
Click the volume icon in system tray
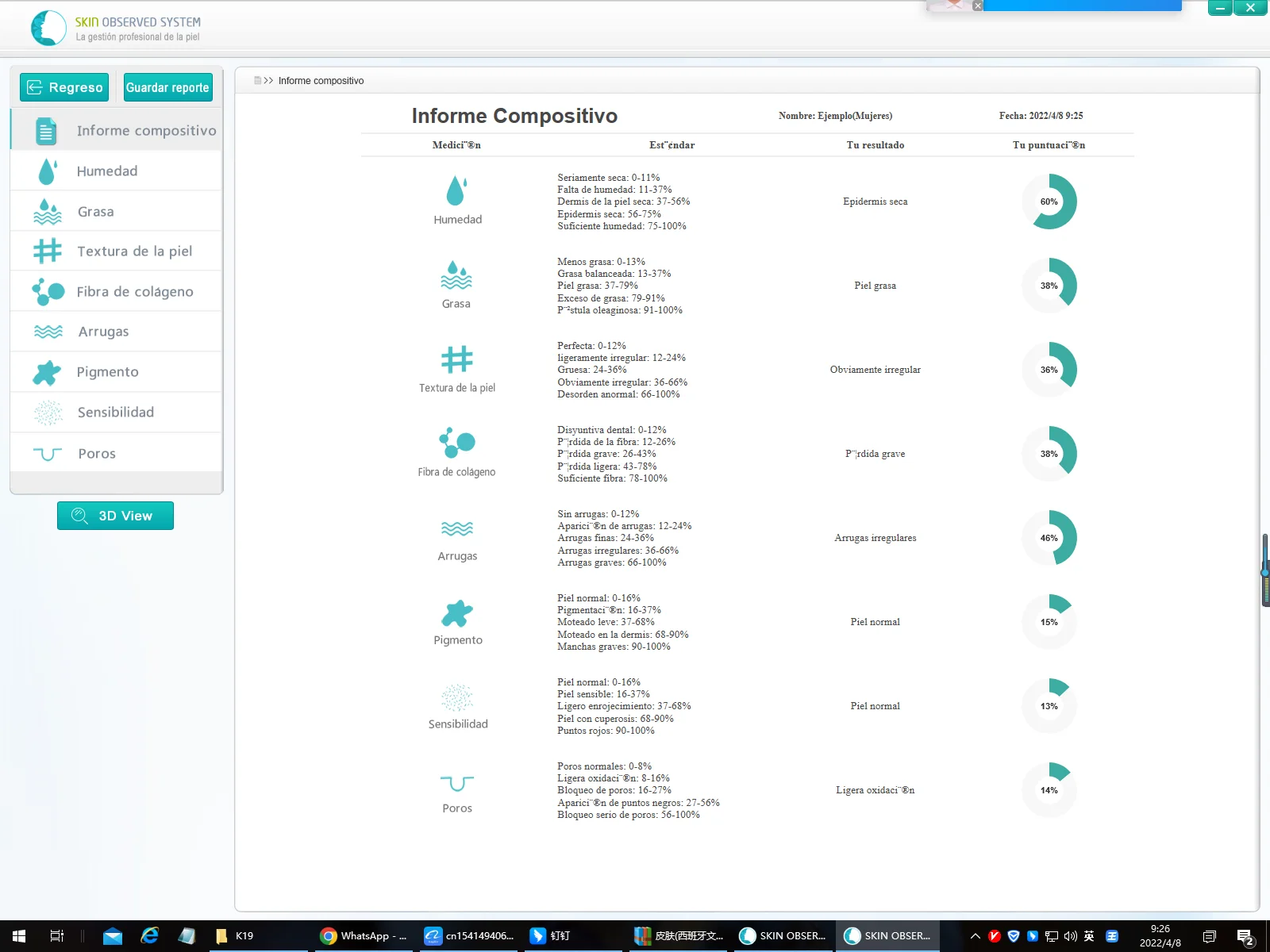[1071, 936]
